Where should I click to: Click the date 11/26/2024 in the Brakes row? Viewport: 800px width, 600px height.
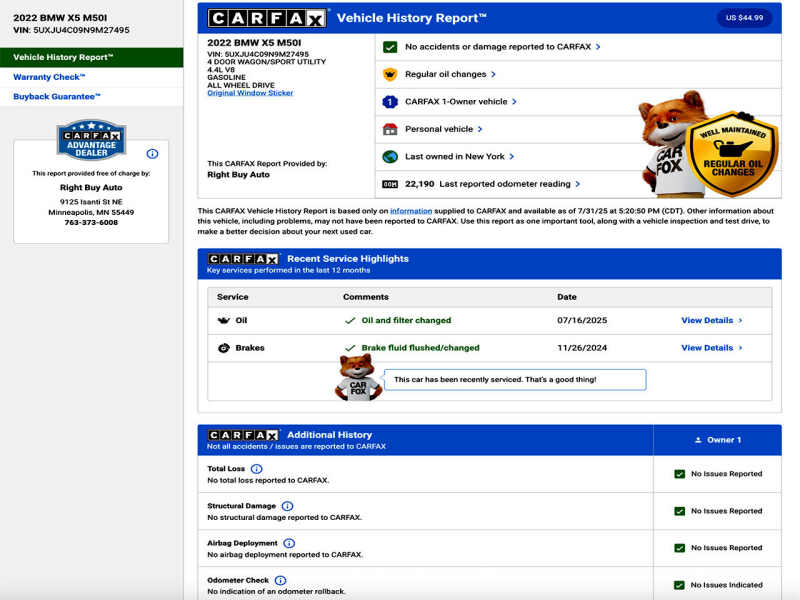tap(582, 348)
